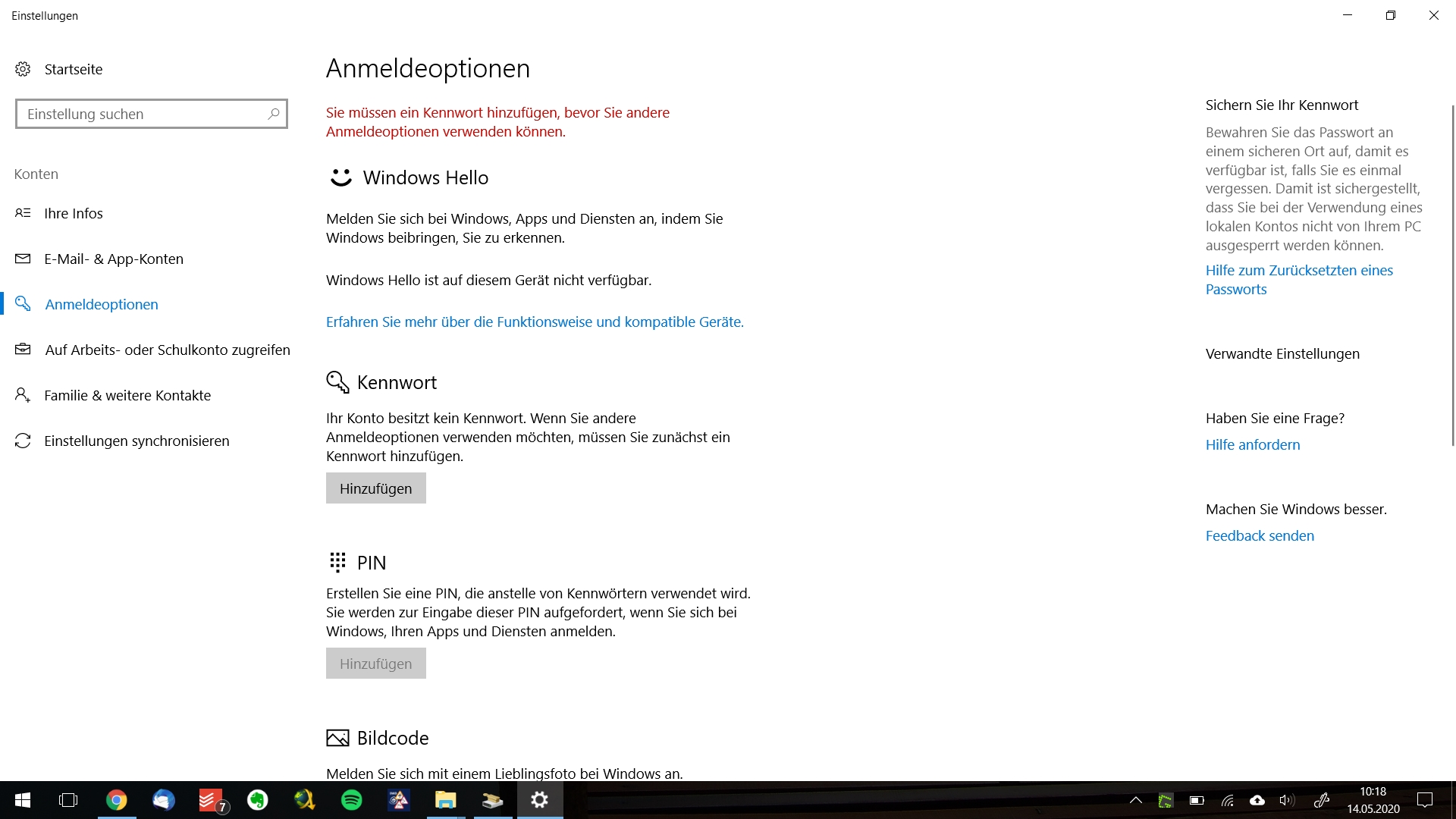Image resolution: width=1456 pixels, height=819 pixels.
Task: Click Feedback senden link
Action: 1260,535
